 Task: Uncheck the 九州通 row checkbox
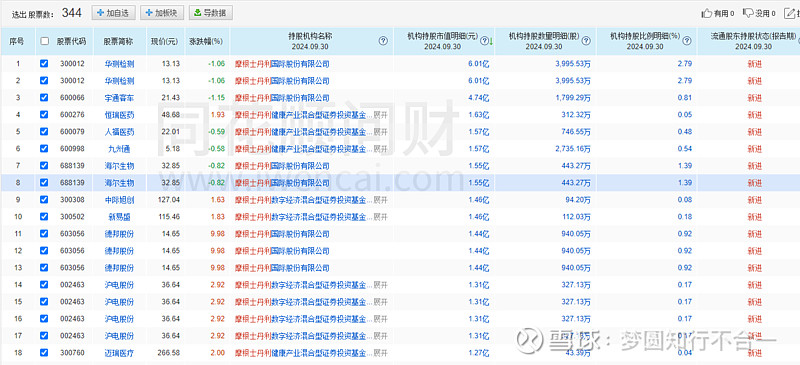tap(44, 149)
